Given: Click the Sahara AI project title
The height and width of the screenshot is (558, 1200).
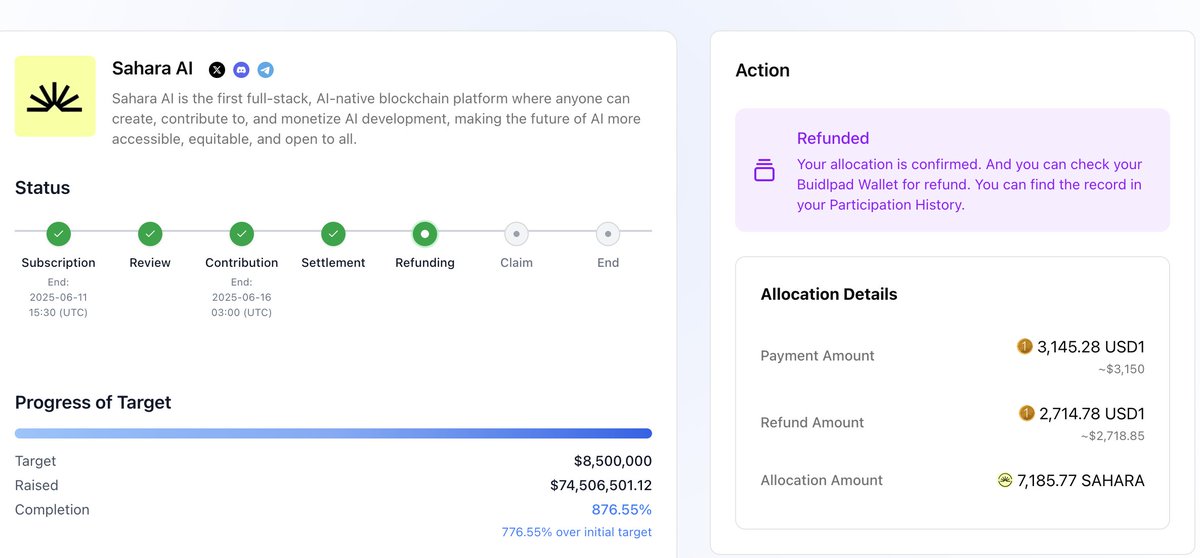Looking at the screenshot, I should pyautogui.click(x=153, y=69).
